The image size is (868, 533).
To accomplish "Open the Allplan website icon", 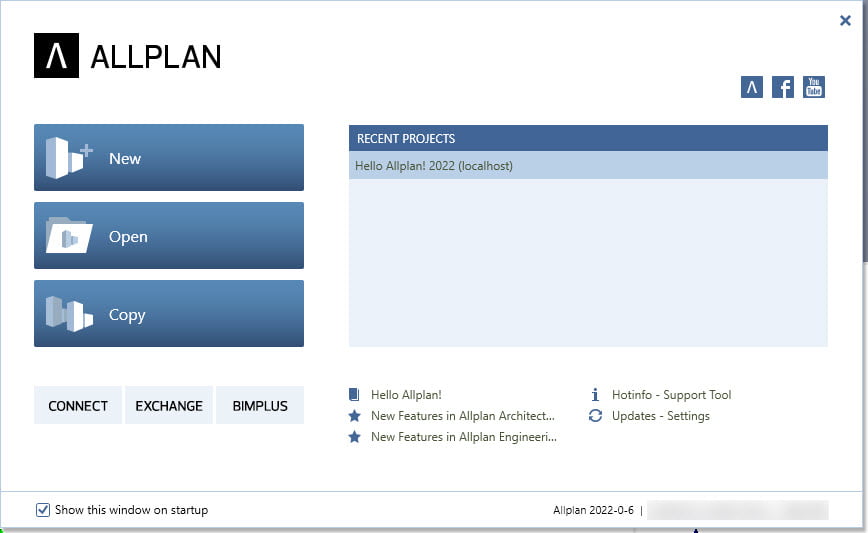I will (x=751, y=87).
